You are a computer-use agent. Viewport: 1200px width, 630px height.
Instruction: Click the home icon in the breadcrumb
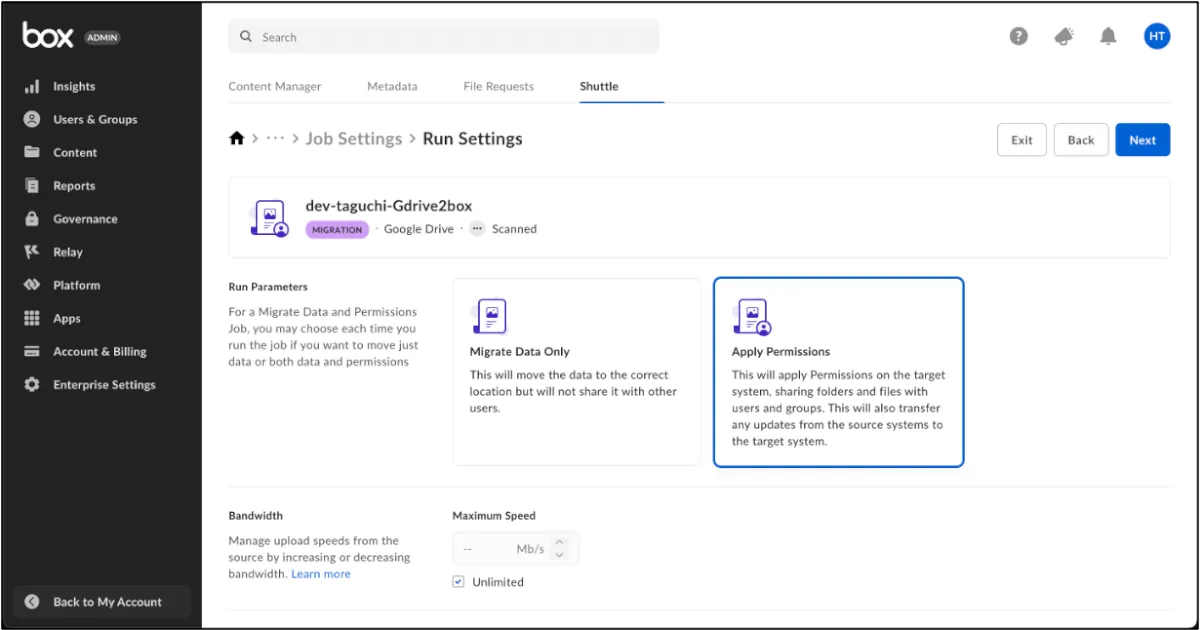point(237,139)
